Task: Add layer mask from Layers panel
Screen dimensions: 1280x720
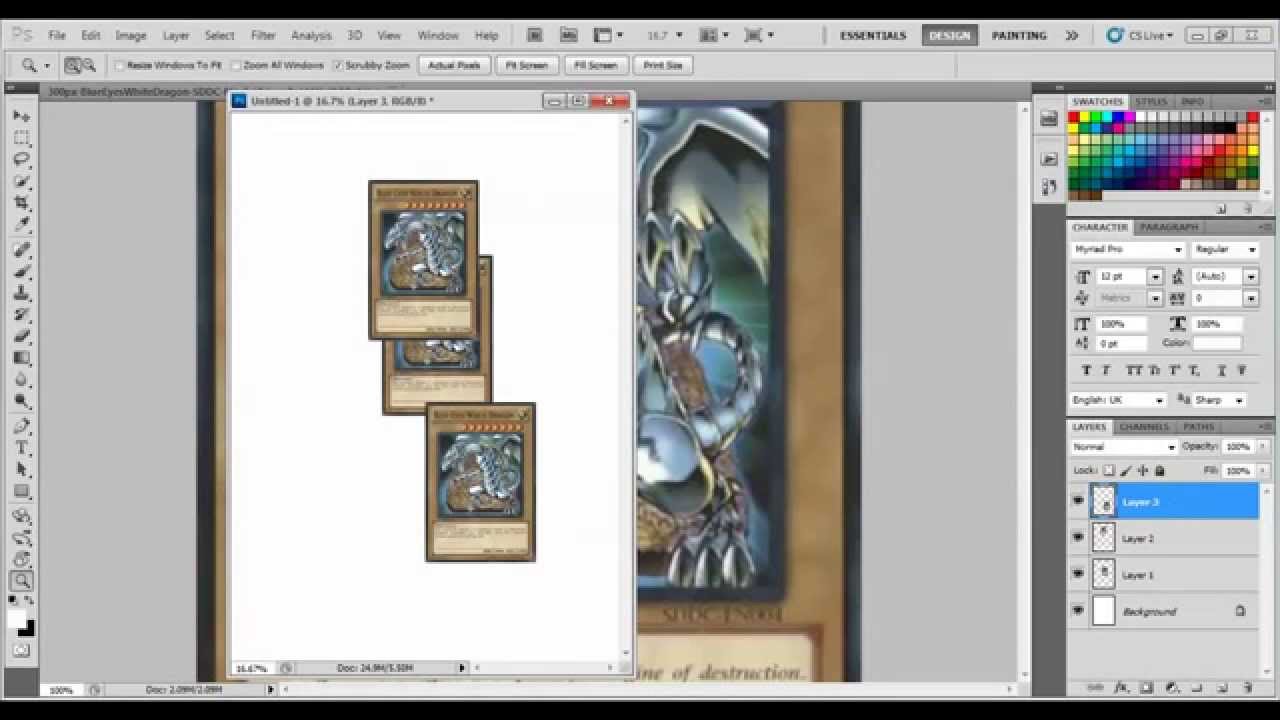Action: 1146,688
